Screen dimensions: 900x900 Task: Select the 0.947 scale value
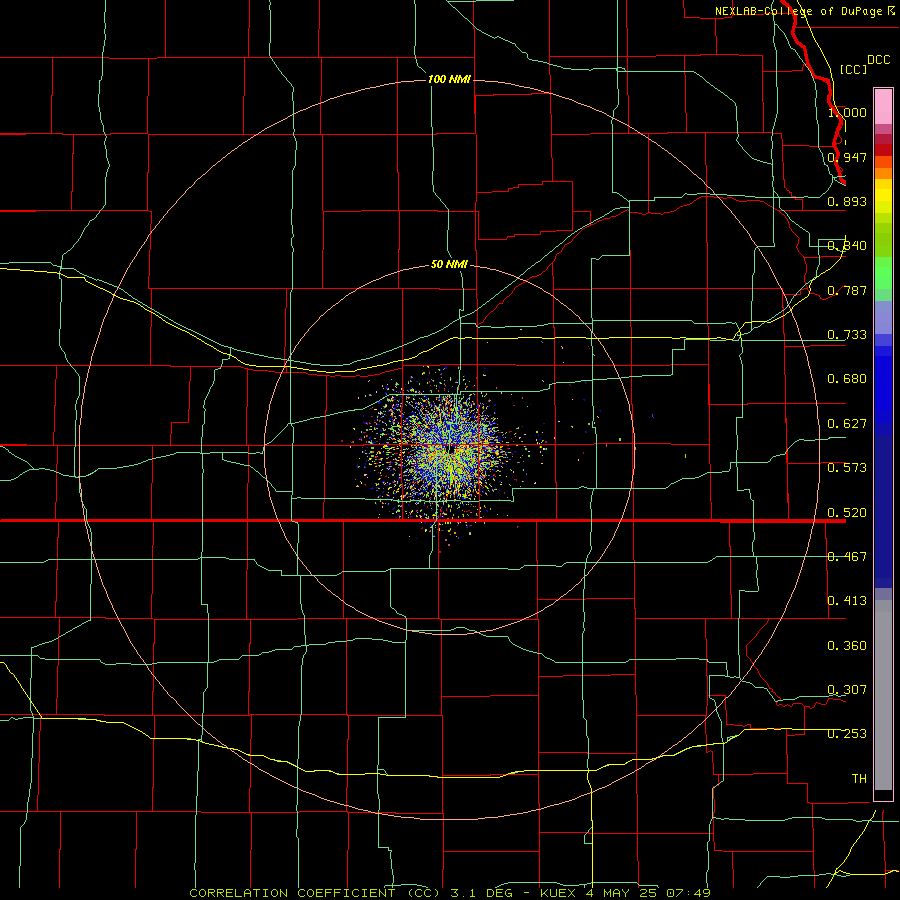[847, 157]
